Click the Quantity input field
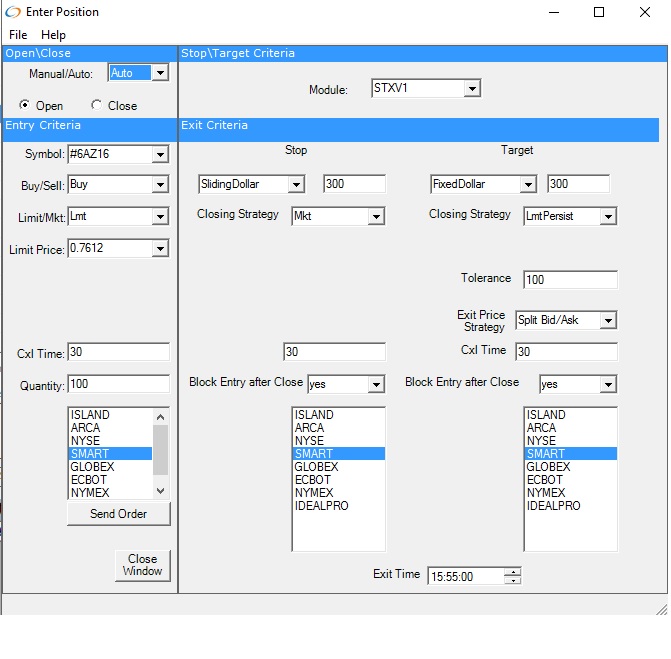This screenshot has height=659, width=671. click(118, 385)
